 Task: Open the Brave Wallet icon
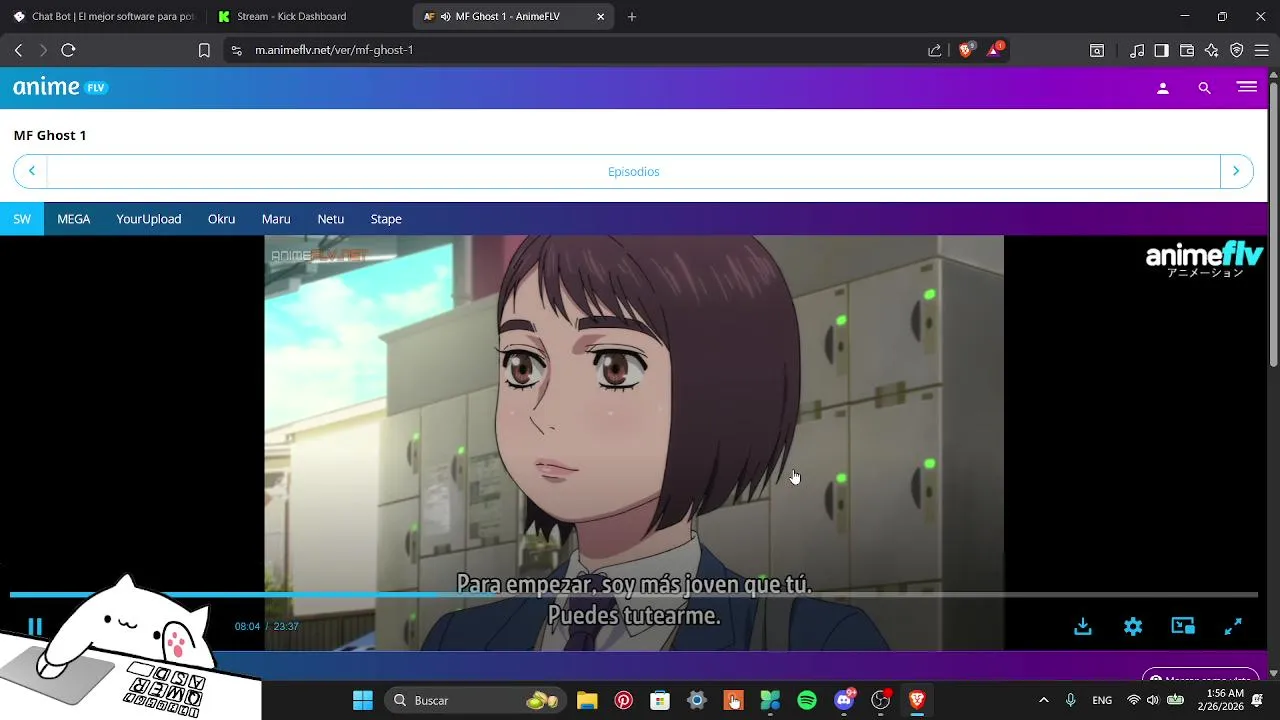point(1187,50)
